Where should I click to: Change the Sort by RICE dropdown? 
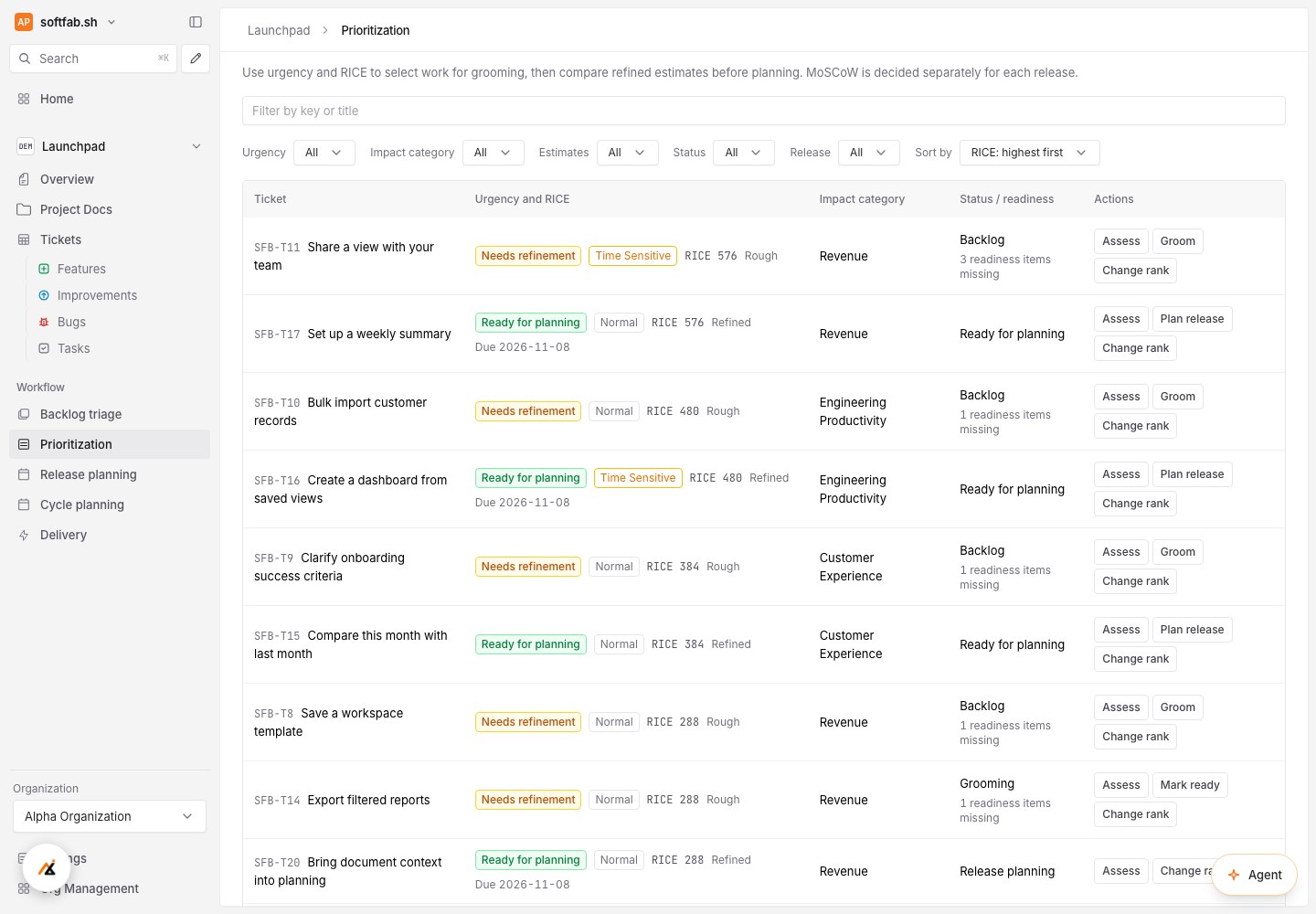[x=1029, y=153]
